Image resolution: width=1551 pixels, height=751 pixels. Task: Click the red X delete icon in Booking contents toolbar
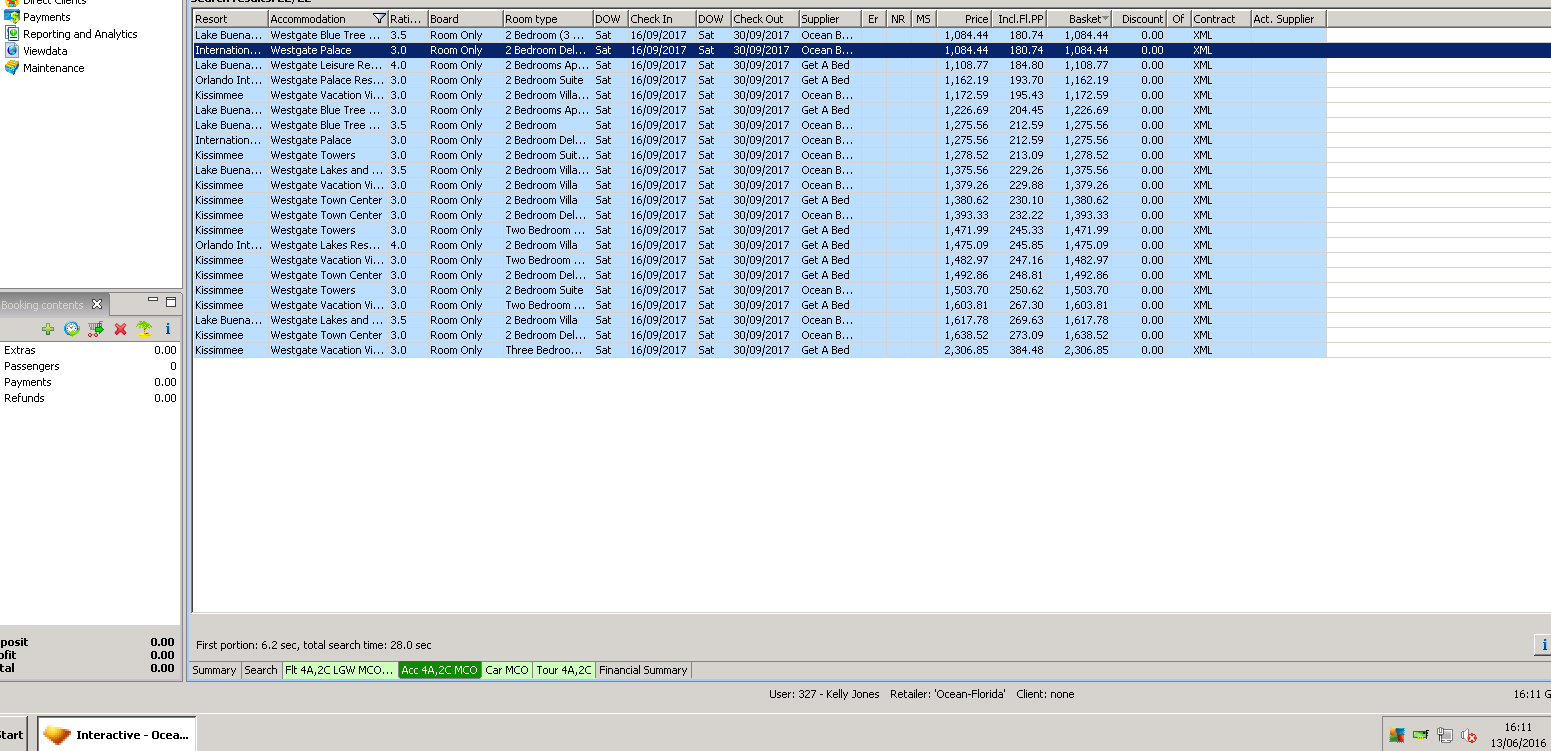point(120,328)
